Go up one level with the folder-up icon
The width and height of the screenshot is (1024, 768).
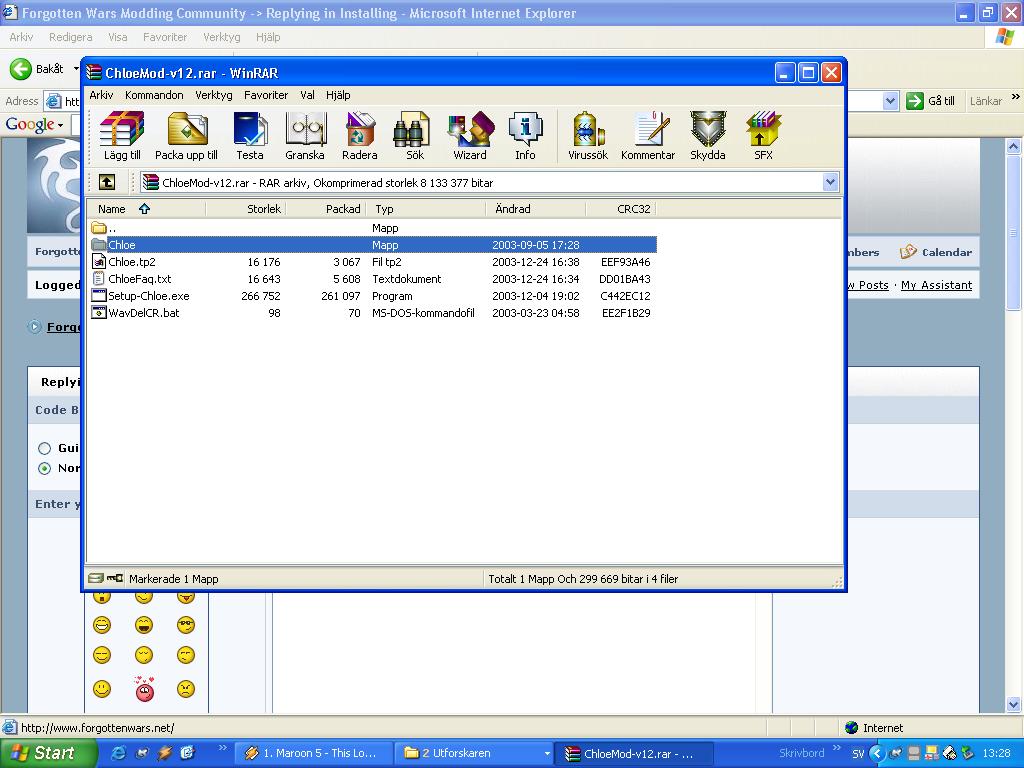pyautogui.click(x=106, y=182)
